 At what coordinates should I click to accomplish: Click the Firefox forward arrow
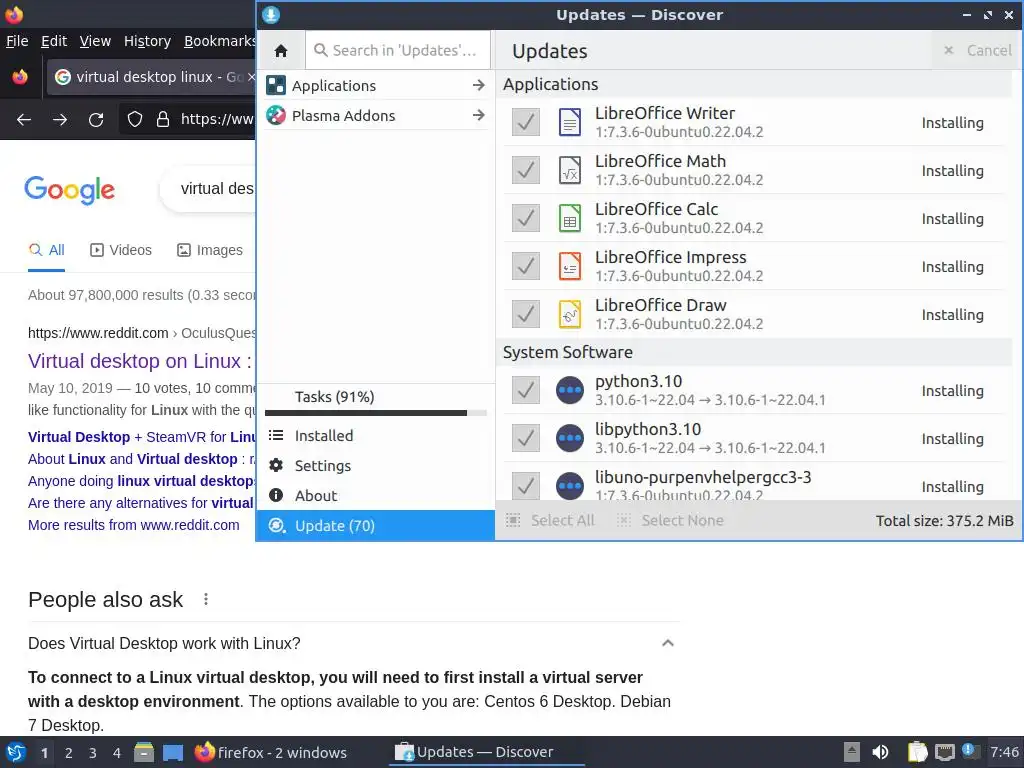coord(60,120)
